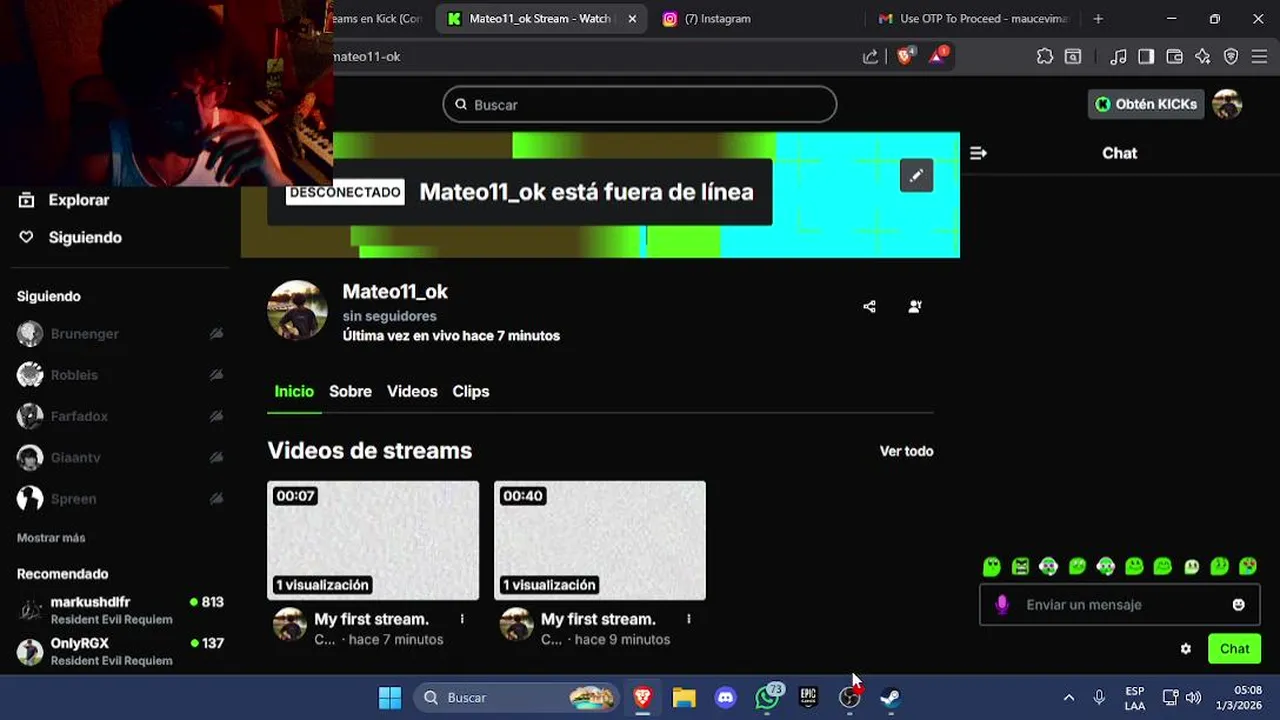Open the more options dots on the 7-minute video
The height and width of the screenshot is (720, 1280).
click(x=462, y=619)
